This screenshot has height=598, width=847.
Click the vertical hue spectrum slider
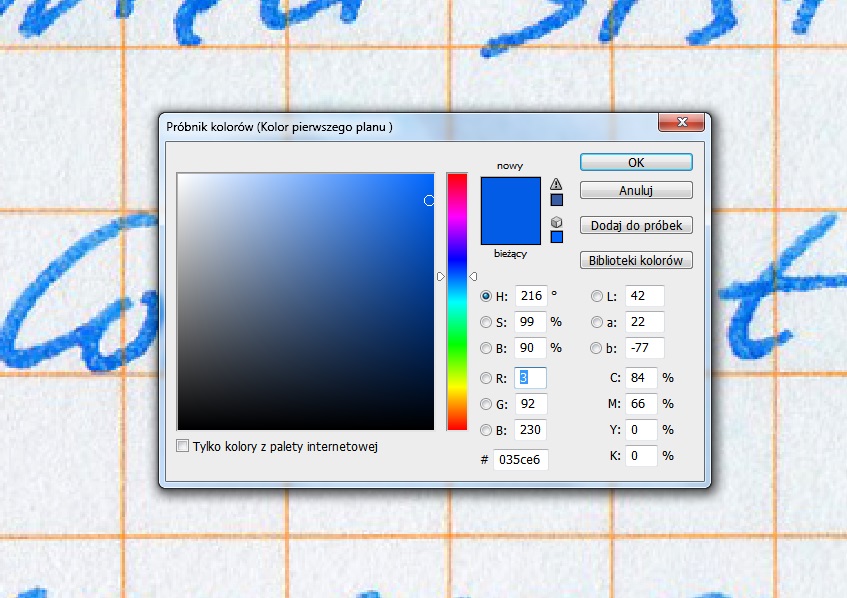pos(457,300)
